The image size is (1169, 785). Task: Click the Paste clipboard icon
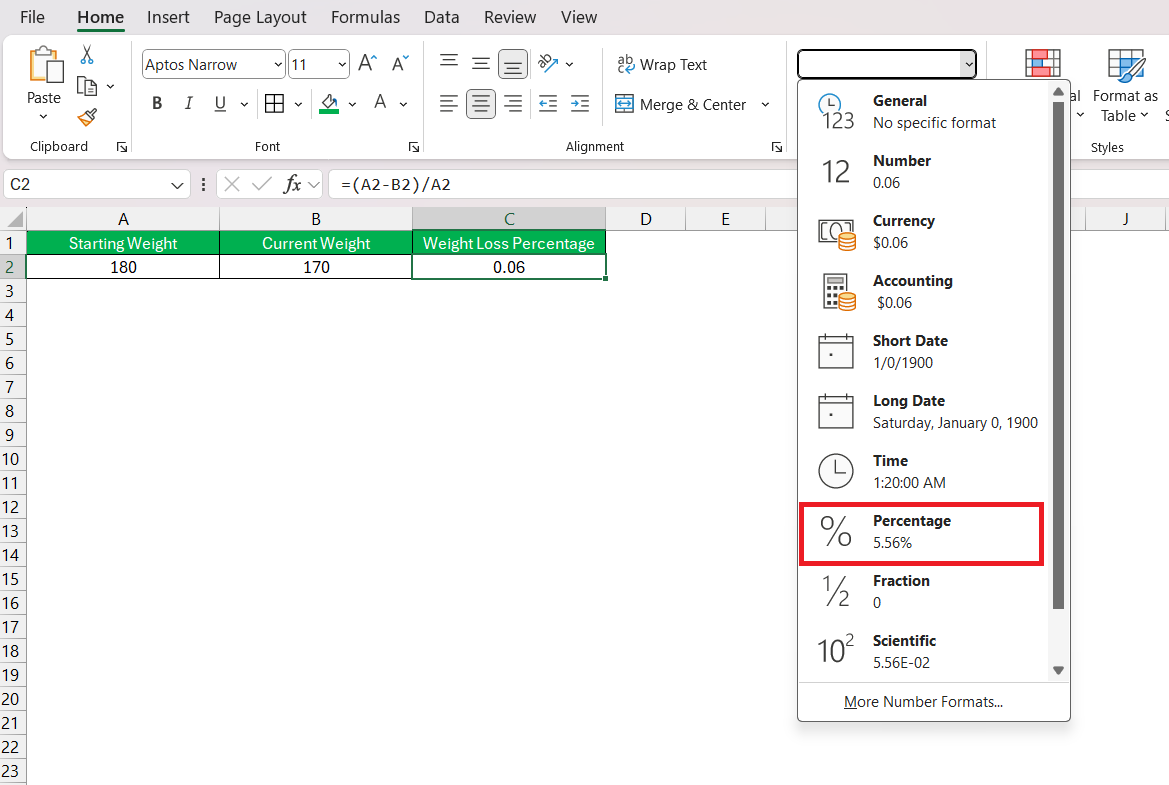click(x=45, y=65)
